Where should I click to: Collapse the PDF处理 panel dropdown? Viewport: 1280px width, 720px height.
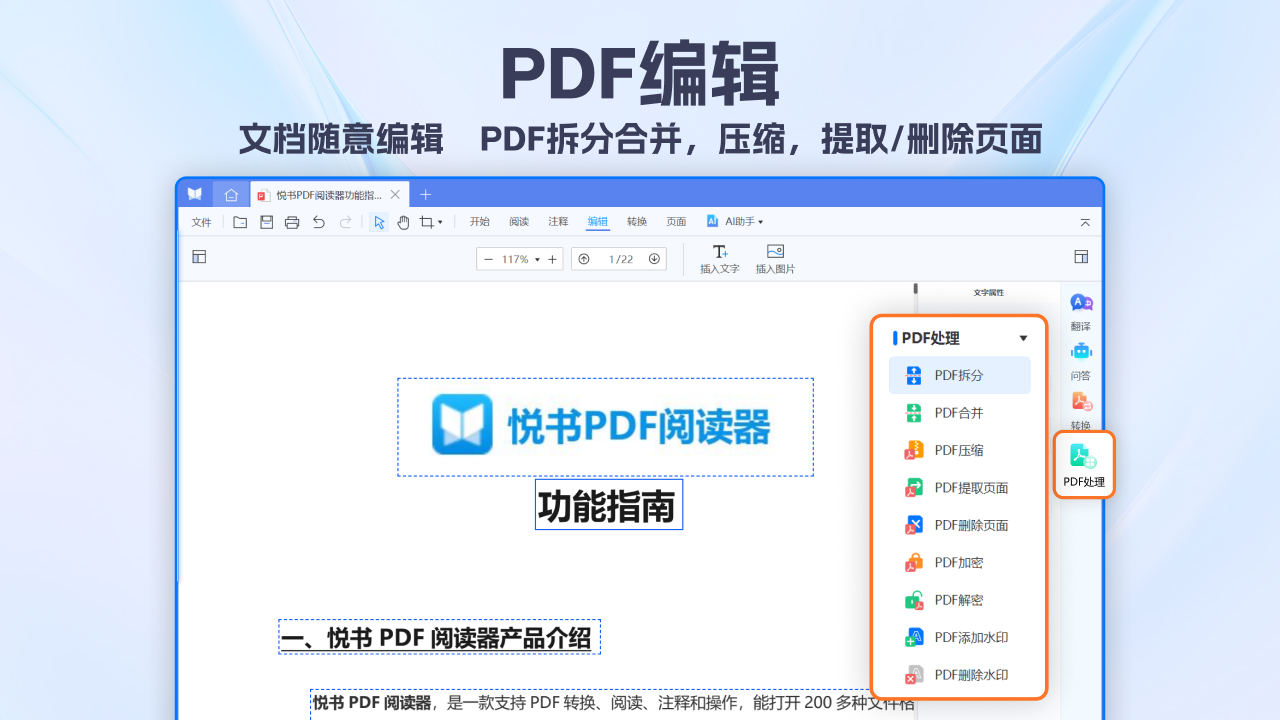coord(1022,338)
